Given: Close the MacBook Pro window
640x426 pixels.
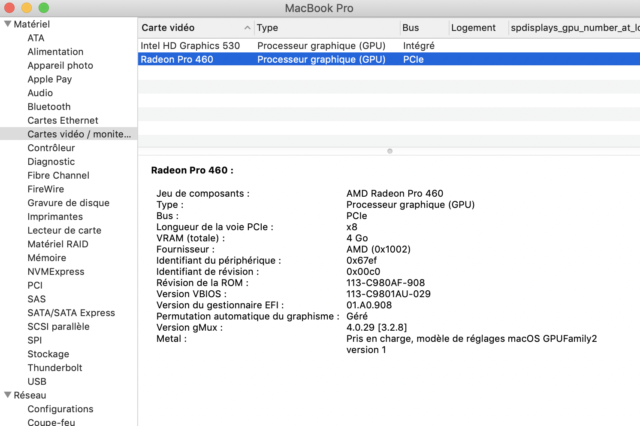Looking at the screenshot, I should tap(9, 8).
